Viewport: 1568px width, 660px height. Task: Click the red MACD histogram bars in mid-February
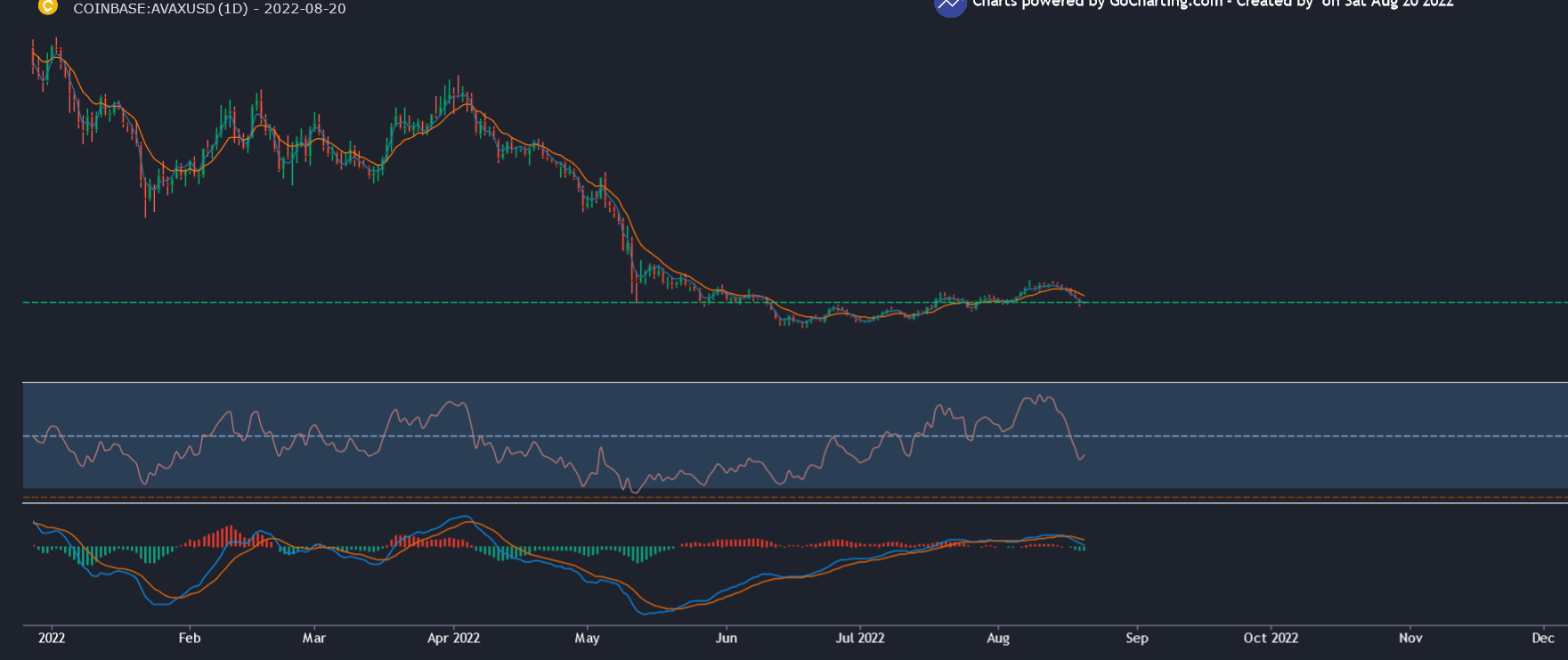(223, 537)
